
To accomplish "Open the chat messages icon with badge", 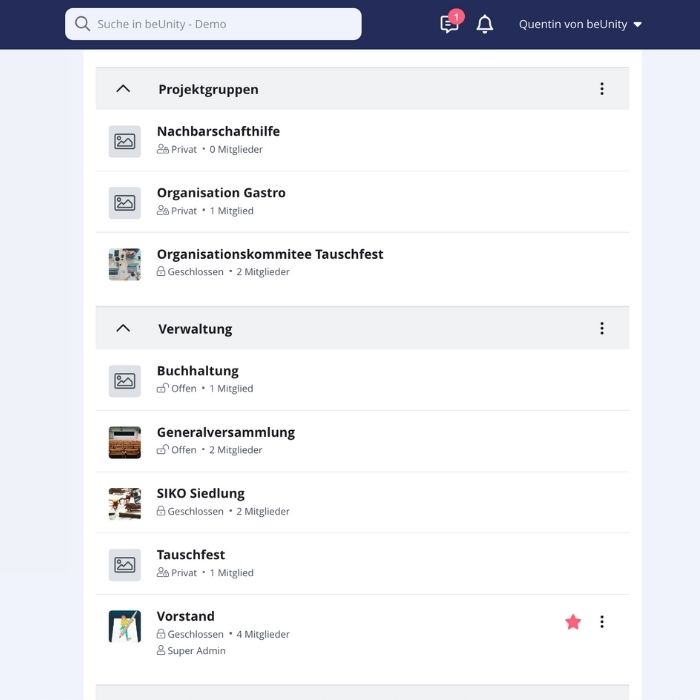I will [450, 24].
